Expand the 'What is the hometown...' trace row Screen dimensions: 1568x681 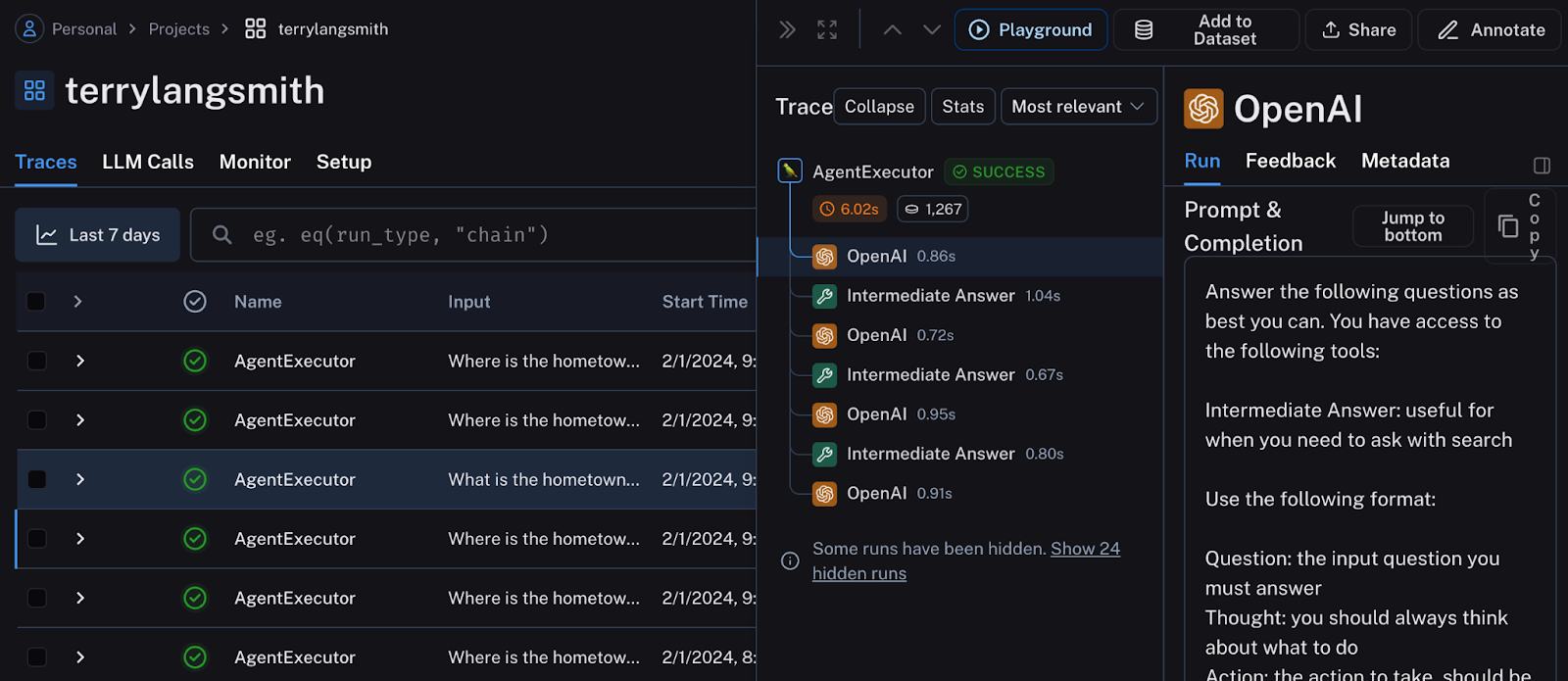[80, 479]
